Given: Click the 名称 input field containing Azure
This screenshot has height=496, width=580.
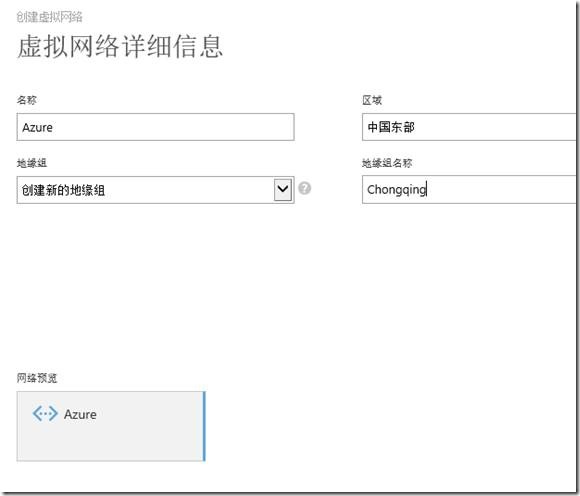Looking at the screenshot, I should [155, 127].
